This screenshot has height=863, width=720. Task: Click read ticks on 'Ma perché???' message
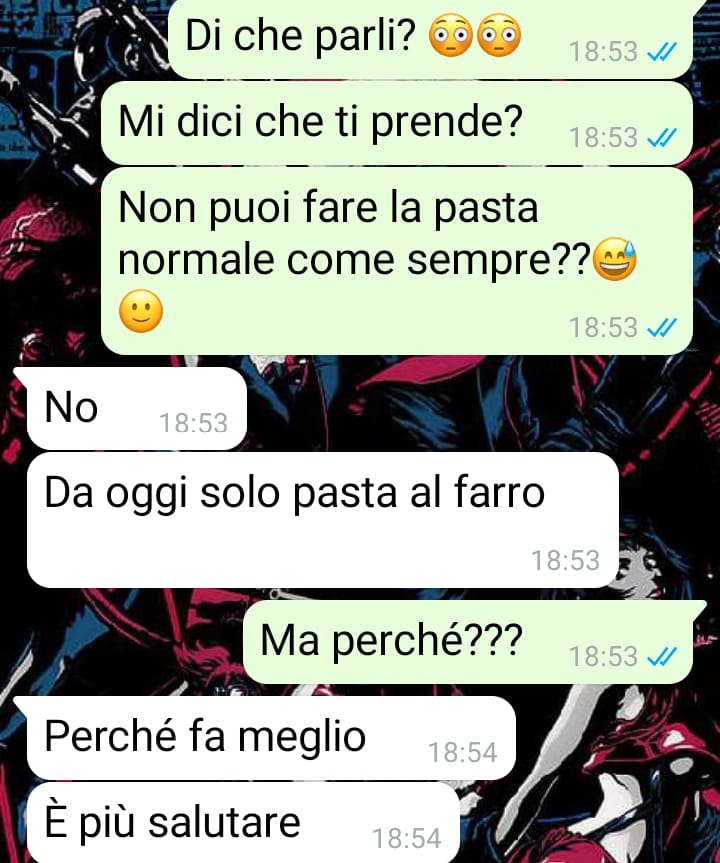pos(662,657)
